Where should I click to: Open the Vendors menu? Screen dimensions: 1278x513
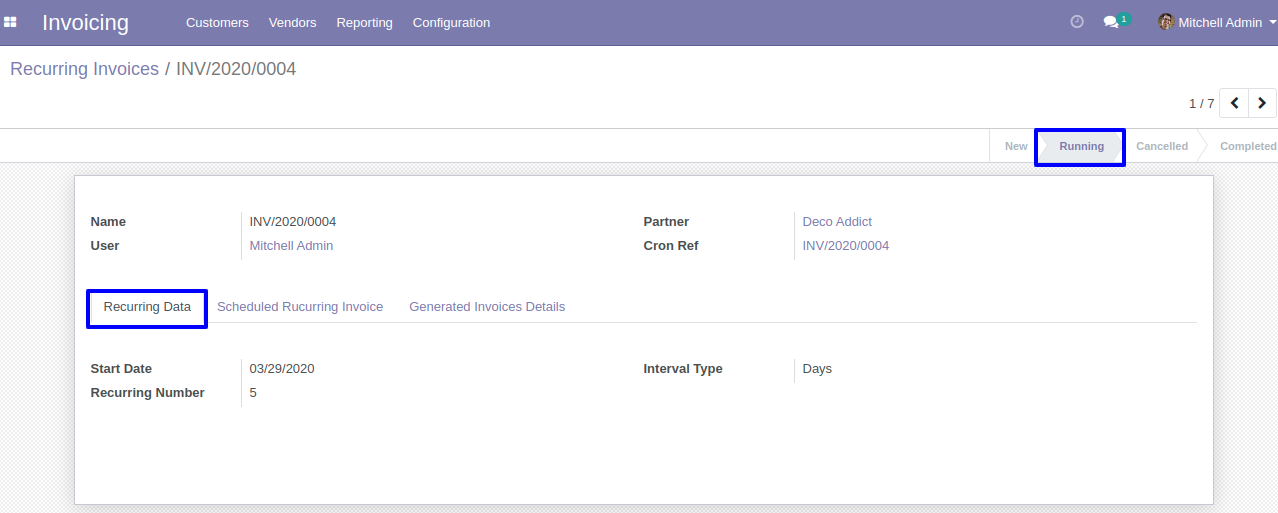[x=293, y=22]
